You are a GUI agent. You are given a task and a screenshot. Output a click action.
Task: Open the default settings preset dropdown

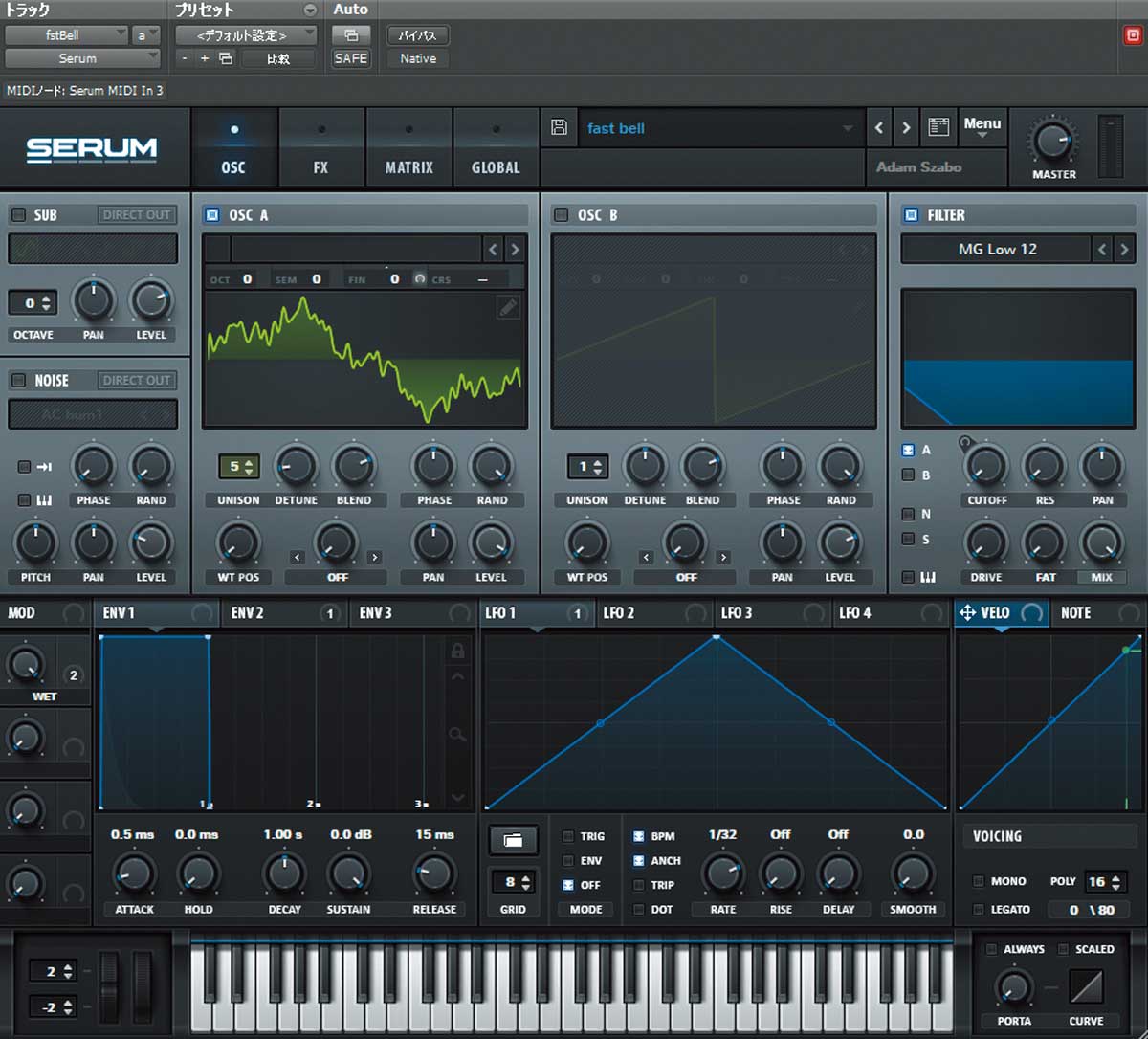click(x=246, y=35)
